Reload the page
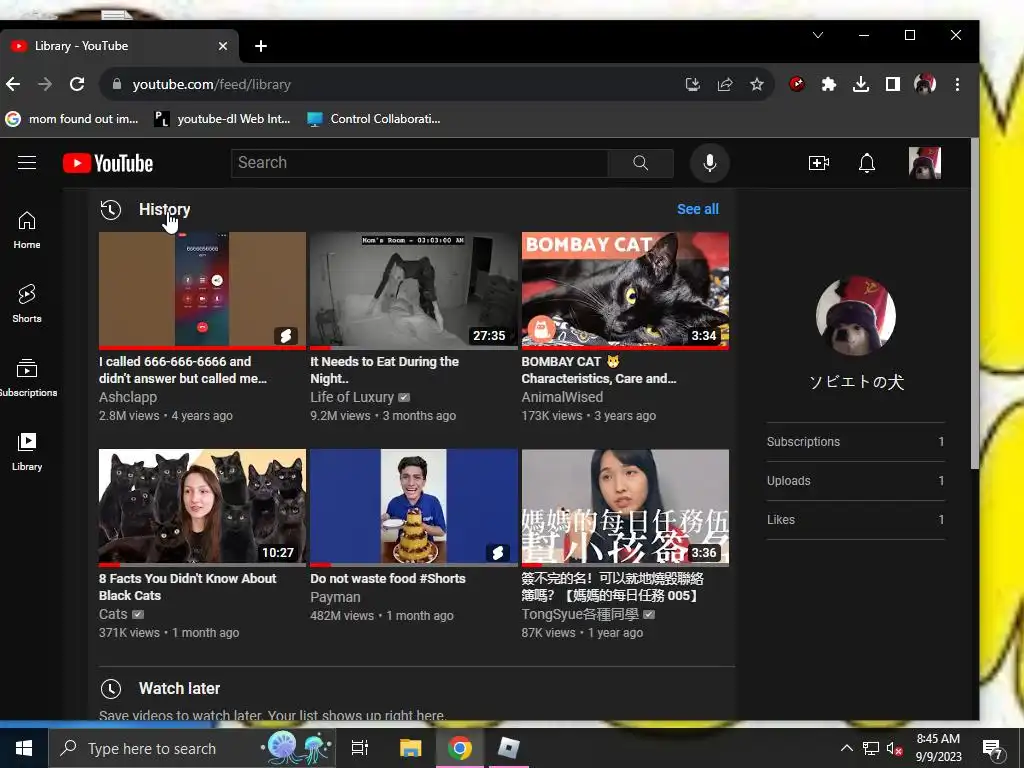The width and height of the screenshot is (1024, 768). pyautogui.click(x=77, y=84)
